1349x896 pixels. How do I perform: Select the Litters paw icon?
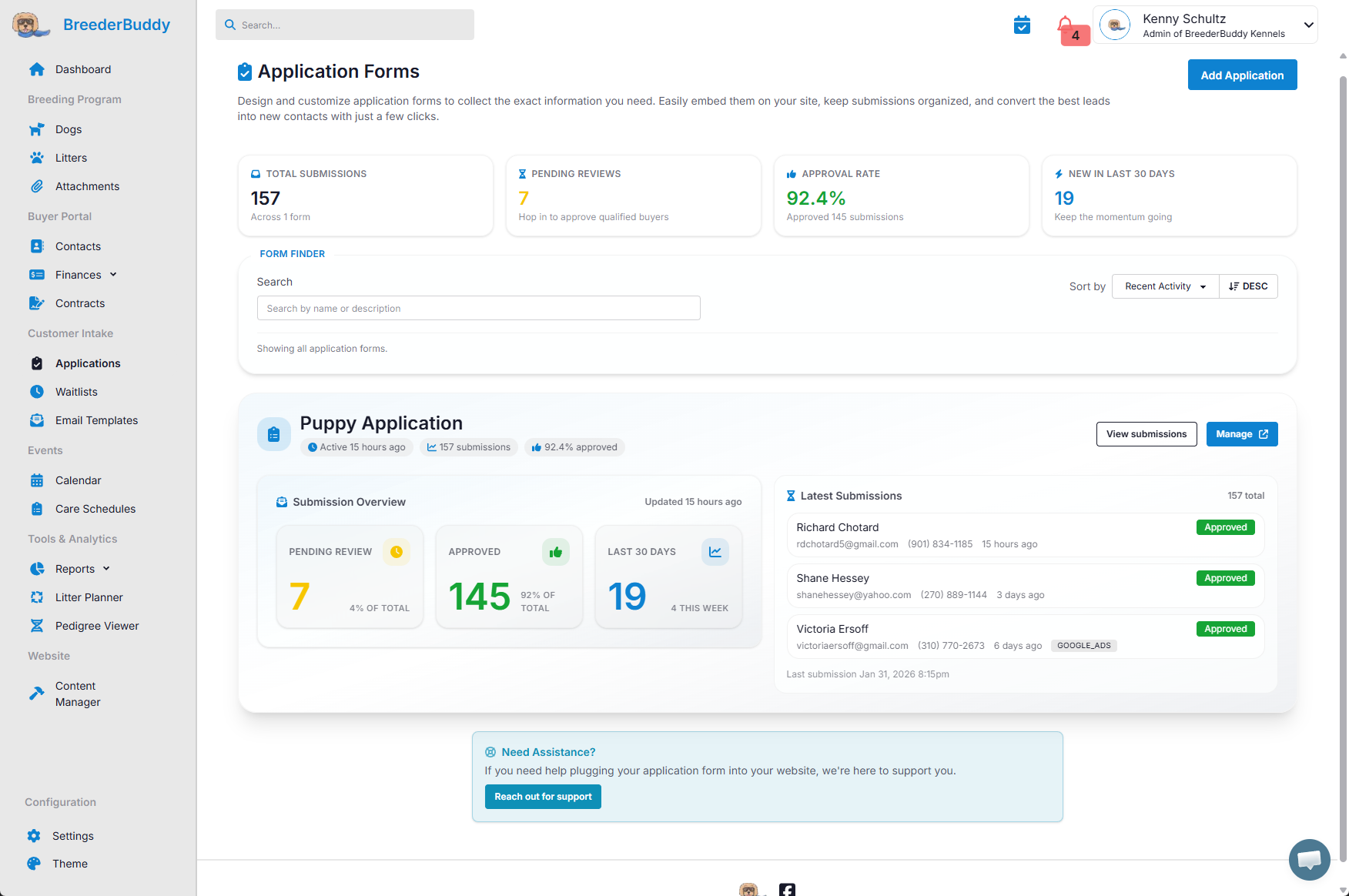point(37,157)
